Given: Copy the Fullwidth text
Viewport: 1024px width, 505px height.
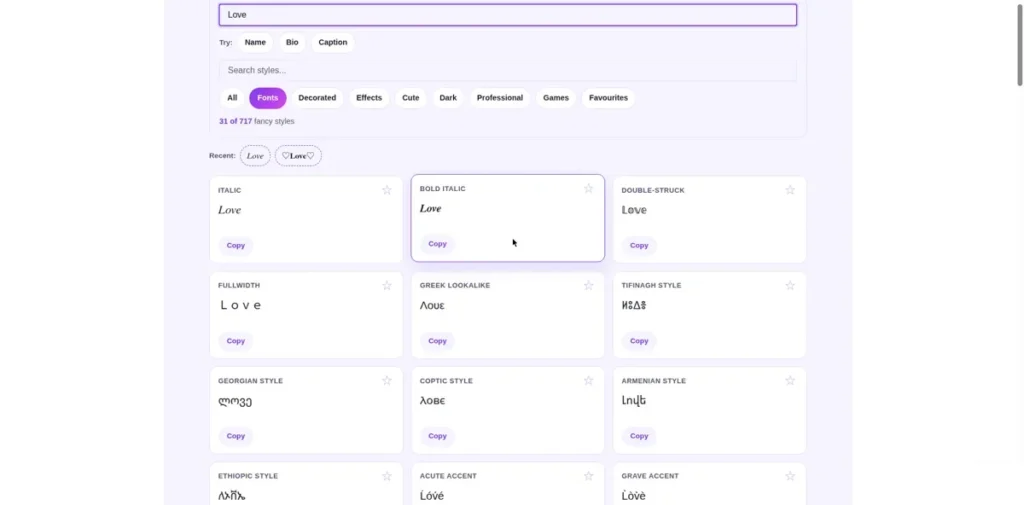Looking at the screenshot, I should pyautogui.click(x=236, y=341).
